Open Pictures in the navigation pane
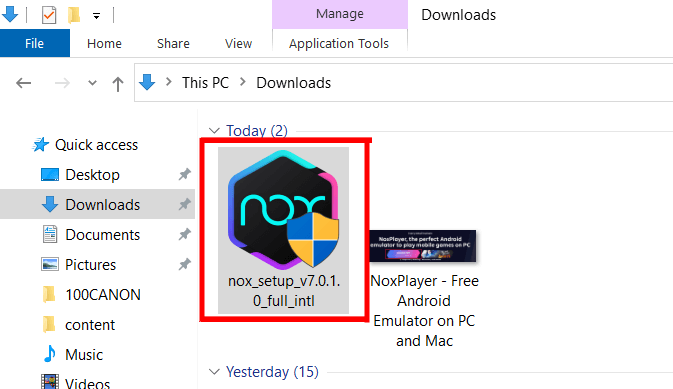The width and height of the screenshot is (673, 389). click(x=90, y=265)
